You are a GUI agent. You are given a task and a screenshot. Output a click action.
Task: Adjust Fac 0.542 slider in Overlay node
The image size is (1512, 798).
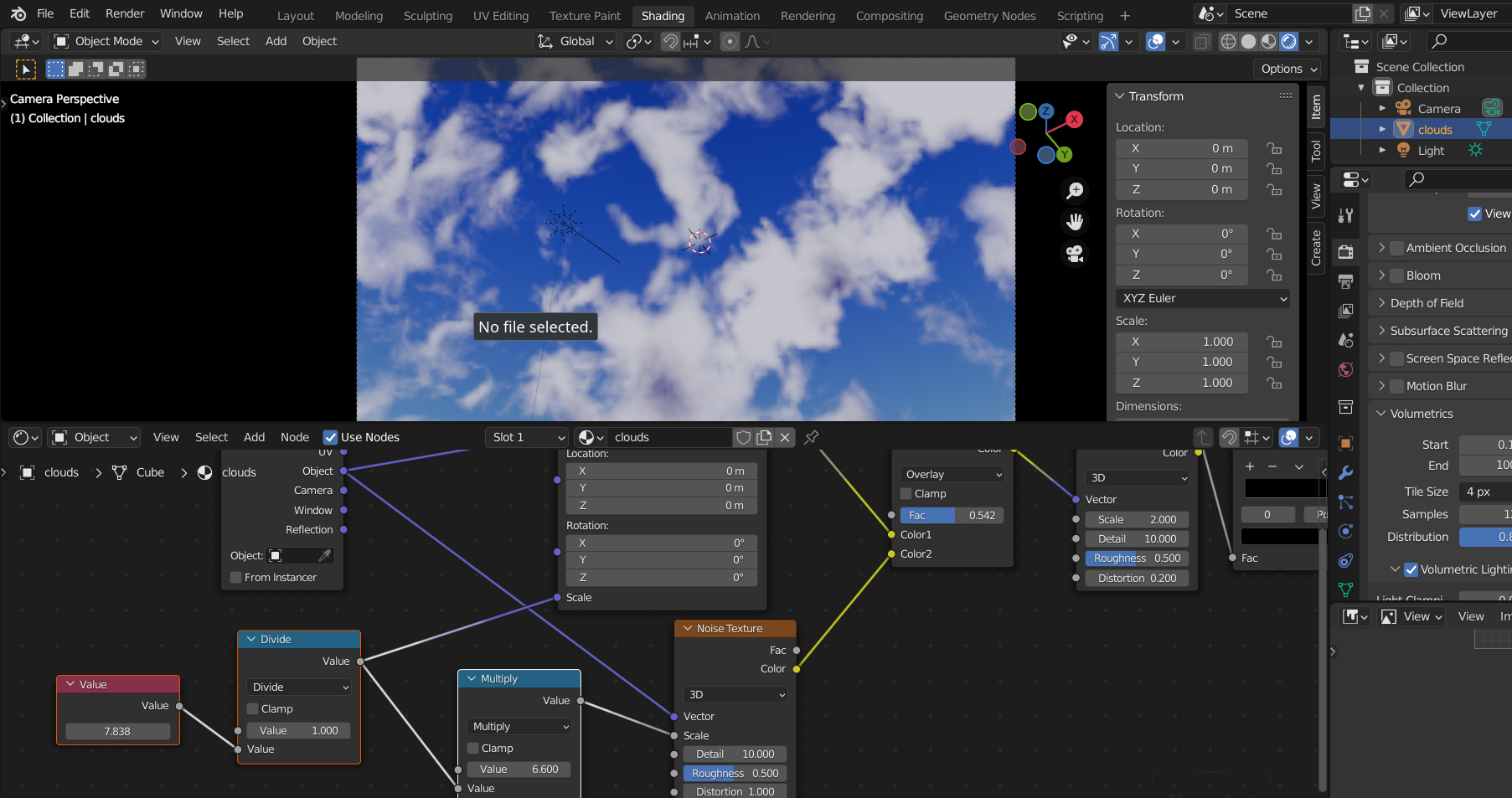tap(952, 515)
